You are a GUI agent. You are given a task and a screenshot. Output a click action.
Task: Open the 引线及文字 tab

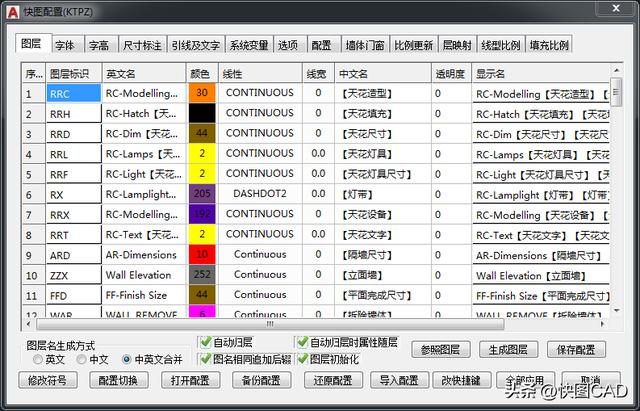click(x=196, y=45)
